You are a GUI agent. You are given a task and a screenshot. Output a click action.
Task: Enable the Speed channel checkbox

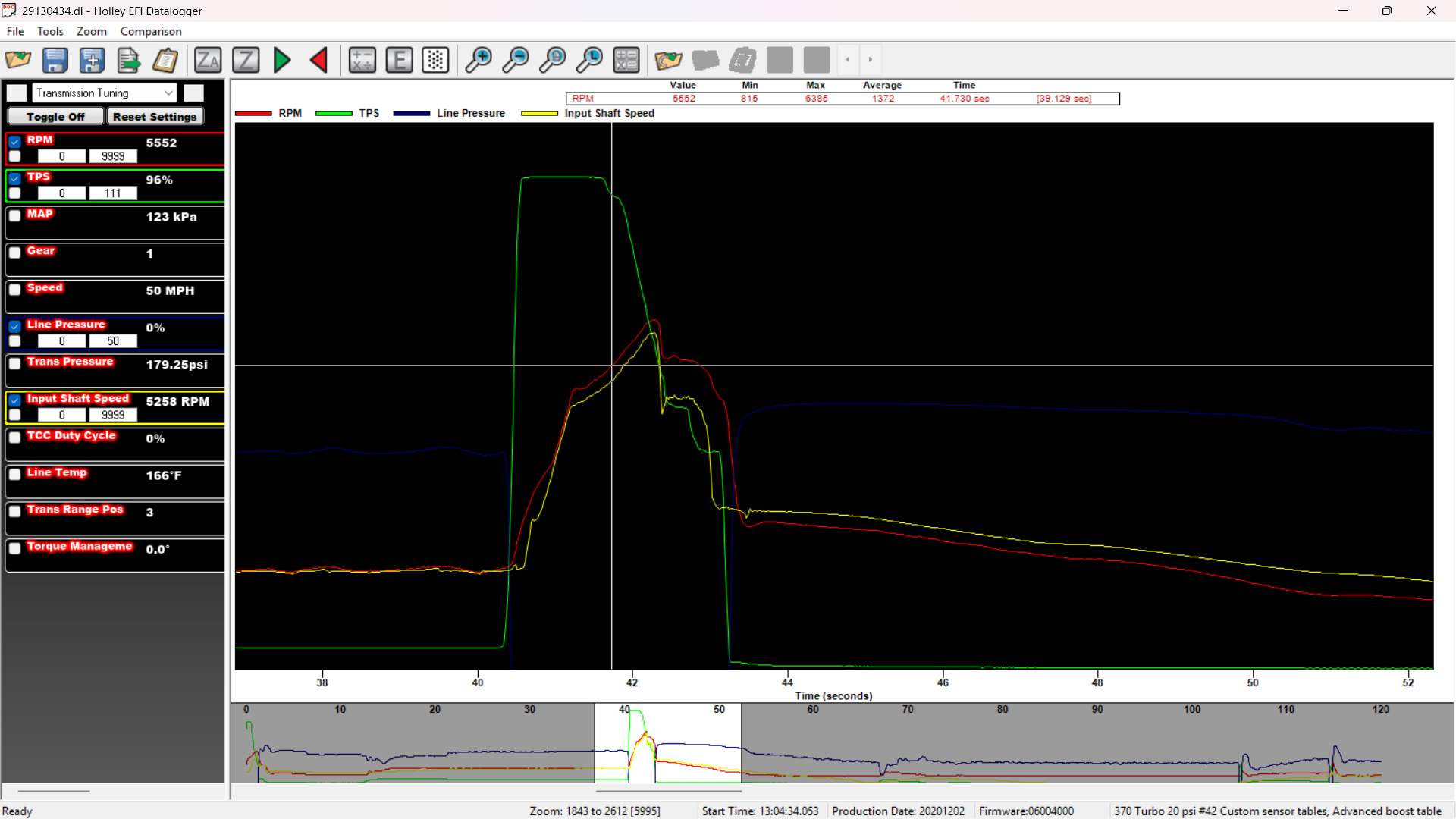click(14, 290)
